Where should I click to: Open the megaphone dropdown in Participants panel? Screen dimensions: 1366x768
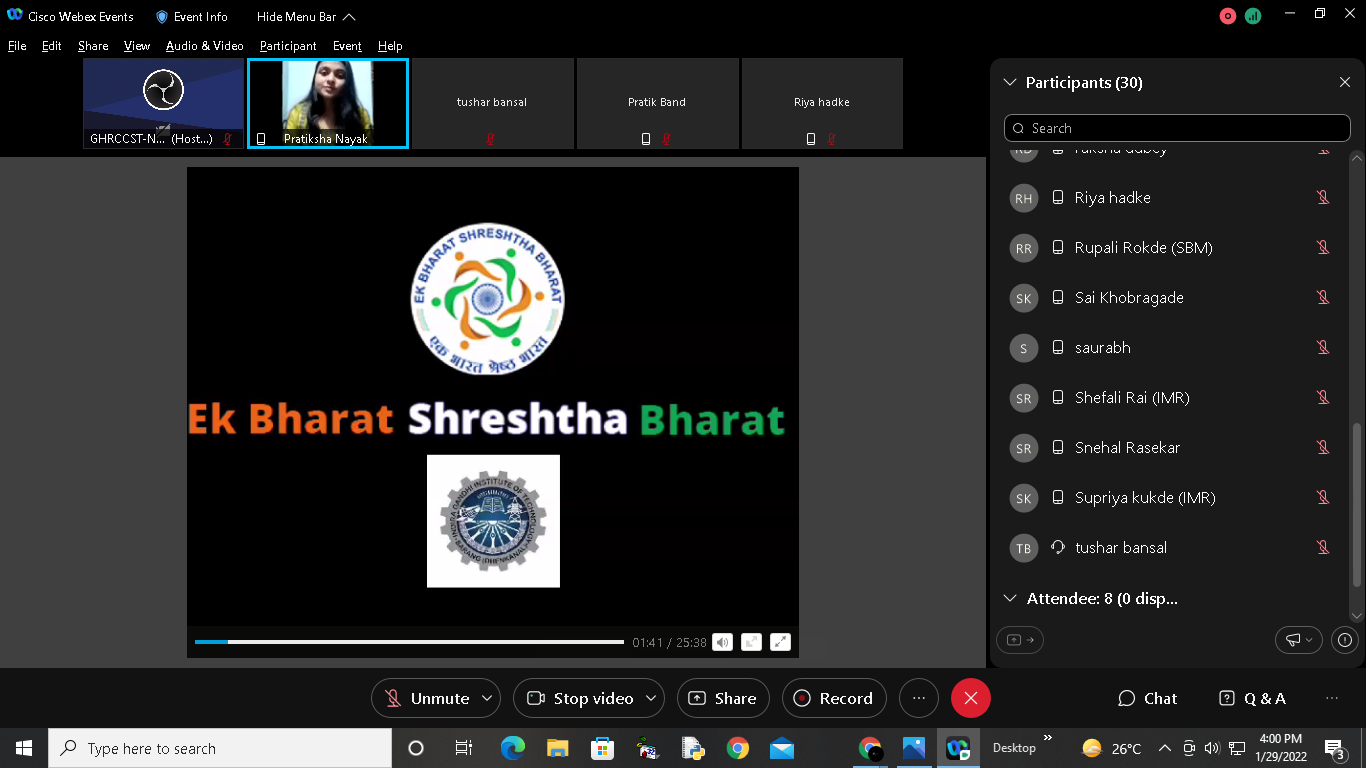[1299, 640]
